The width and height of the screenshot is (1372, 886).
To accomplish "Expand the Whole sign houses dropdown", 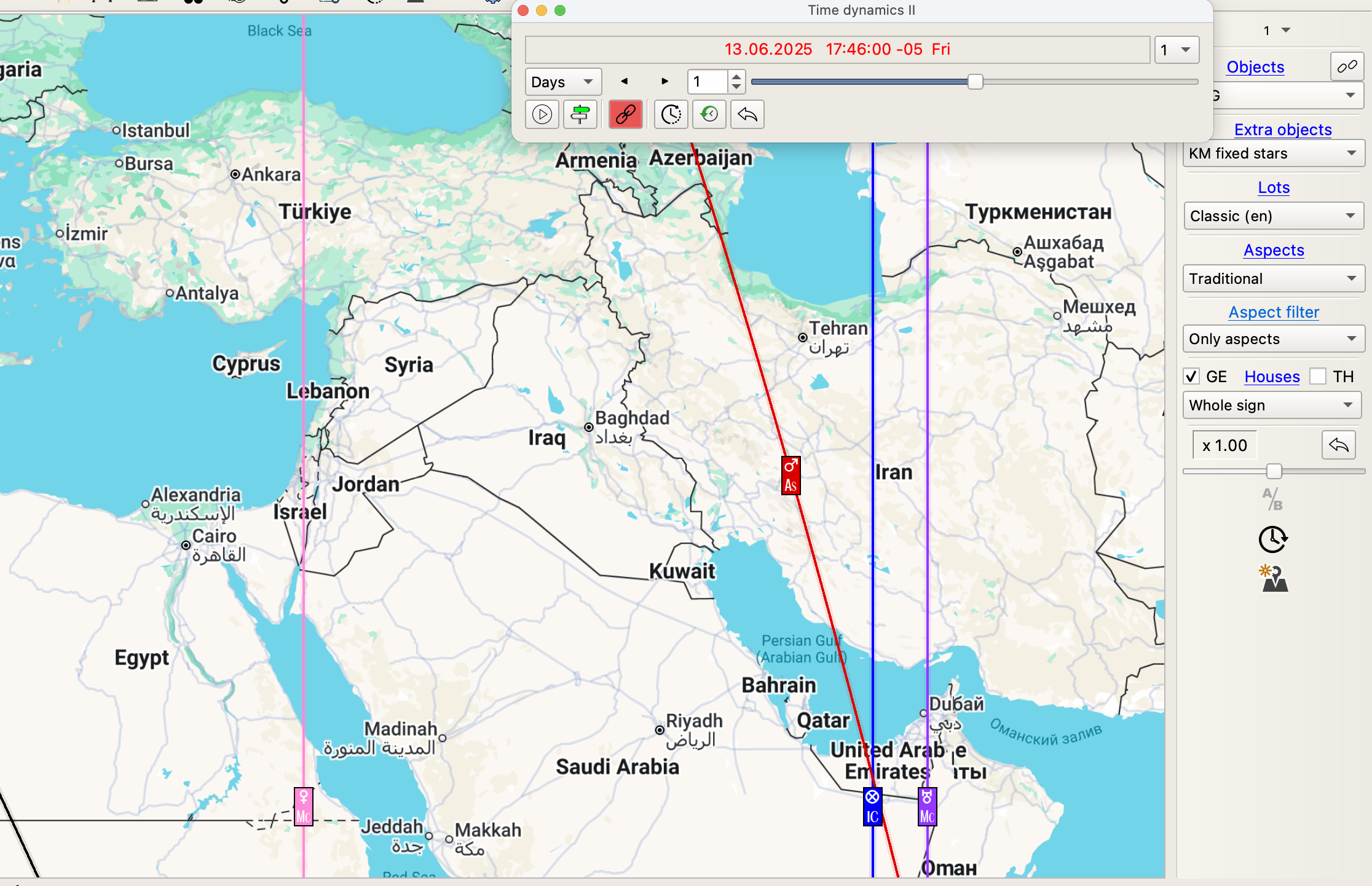I will 1271,406.
